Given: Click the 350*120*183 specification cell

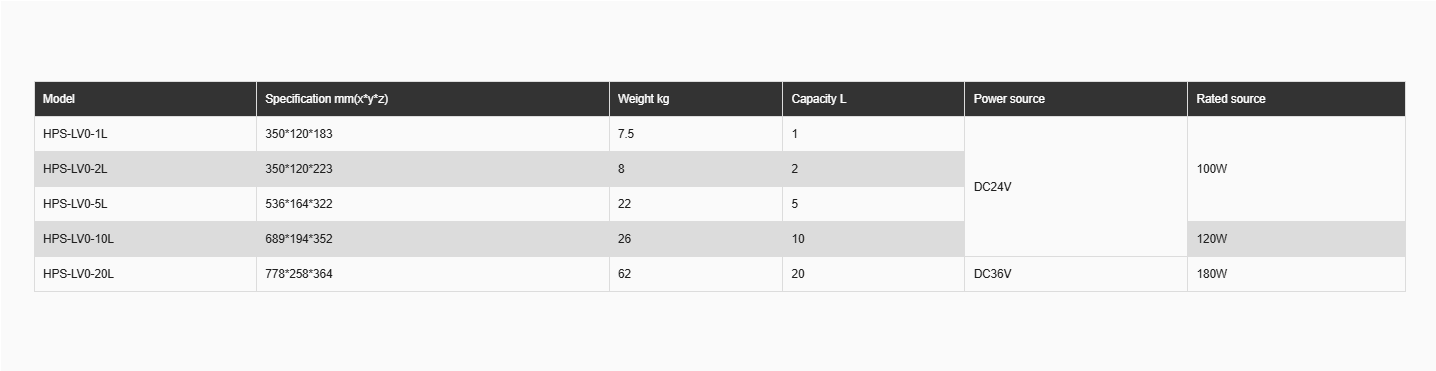Looking at the screenshot, I should point(433,134).
